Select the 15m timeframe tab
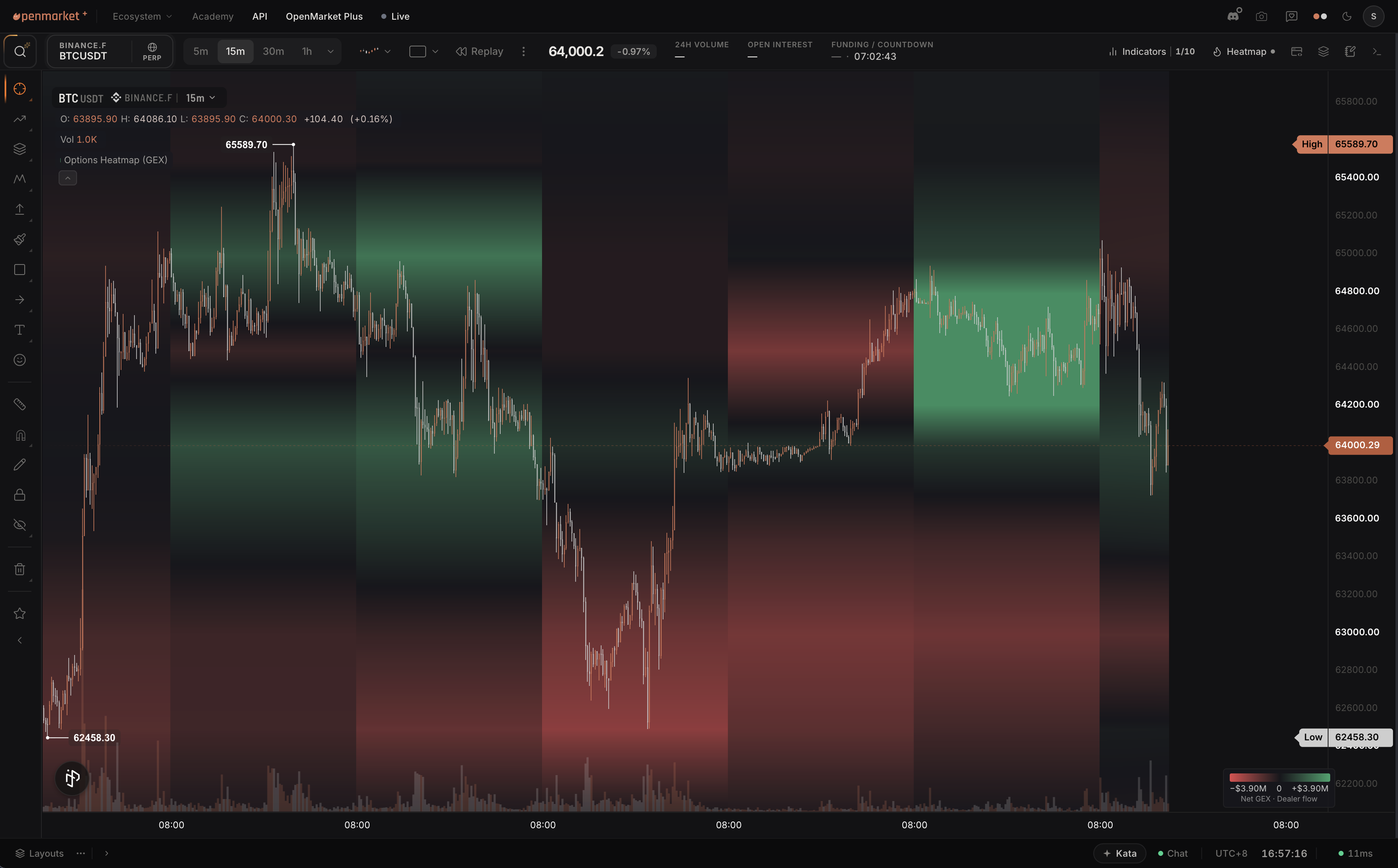This screenshot has height=868, width=1398. (235, 51)
